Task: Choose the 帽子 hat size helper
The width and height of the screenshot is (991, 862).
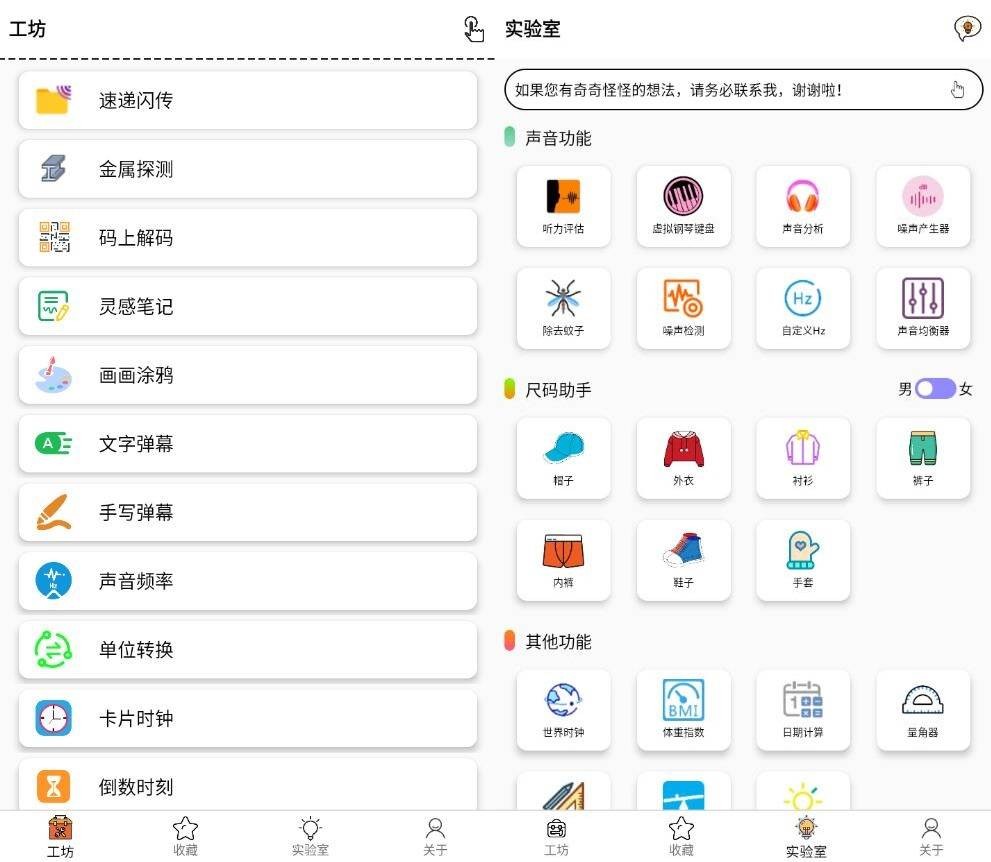Action: point(563,458)
